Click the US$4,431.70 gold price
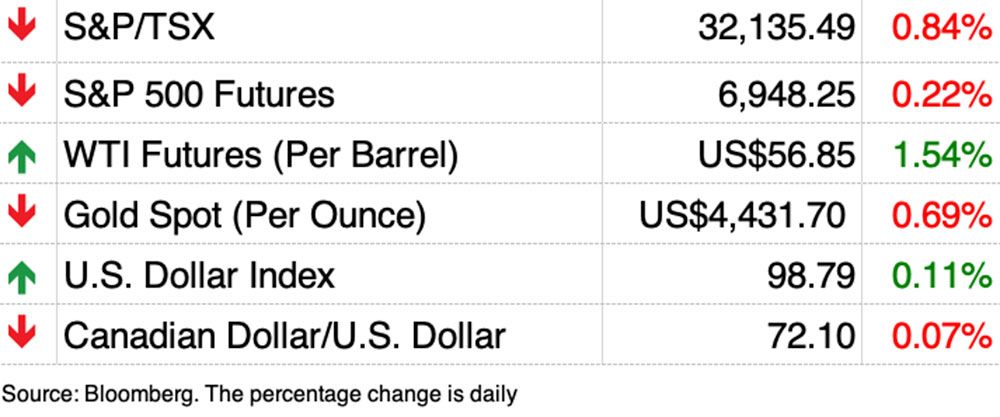Viewport: 1000px width, 417px height. tap(743, 214)
